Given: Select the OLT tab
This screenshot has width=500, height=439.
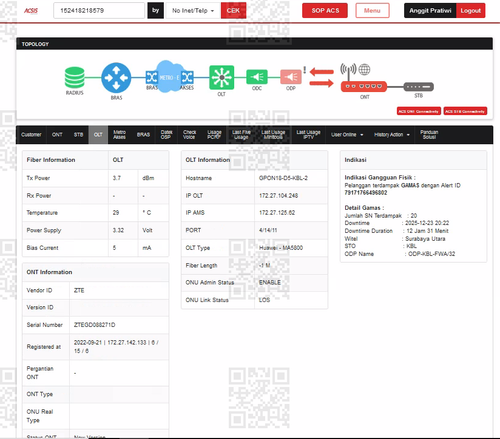Looking at the screenshot, I should [x=98, y=135].
